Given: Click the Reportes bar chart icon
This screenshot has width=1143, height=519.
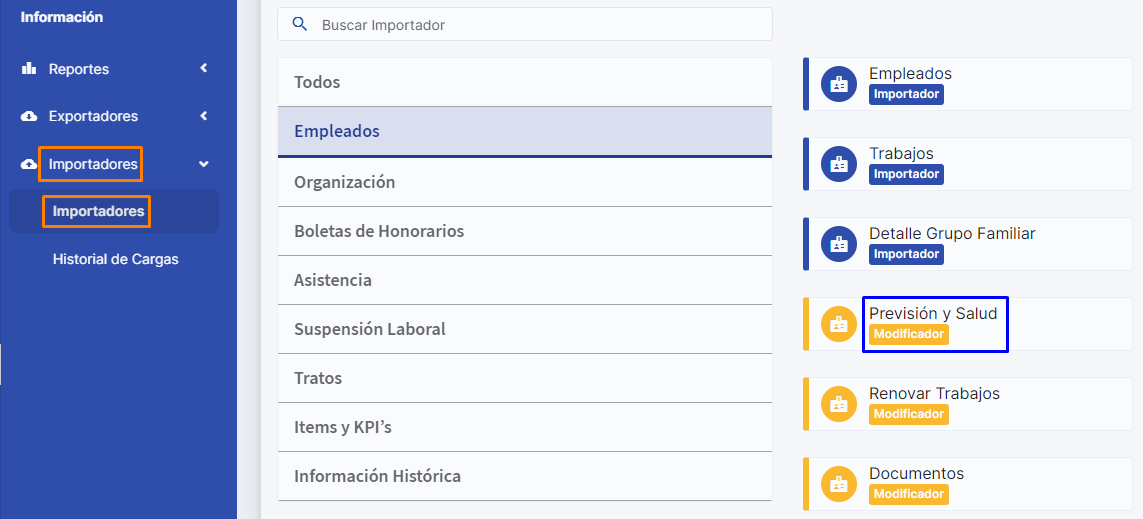Looking at the screenshot, I should (29, 69).
